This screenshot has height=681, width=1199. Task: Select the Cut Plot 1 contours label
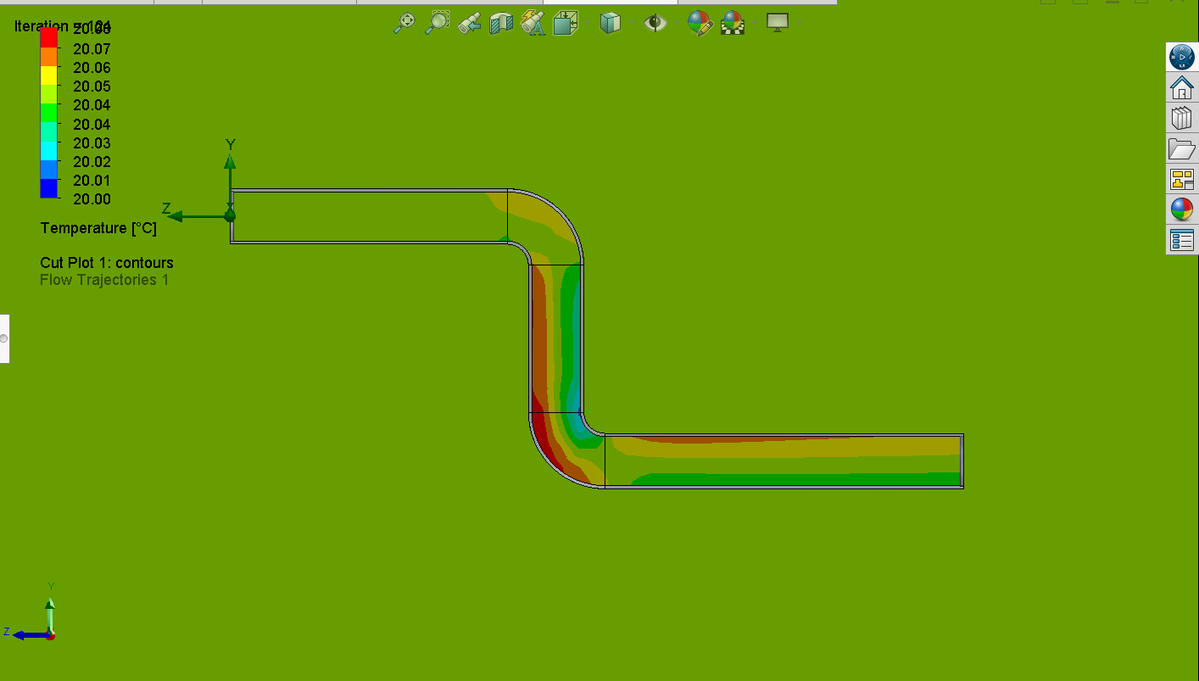click(x=106, y=263)
